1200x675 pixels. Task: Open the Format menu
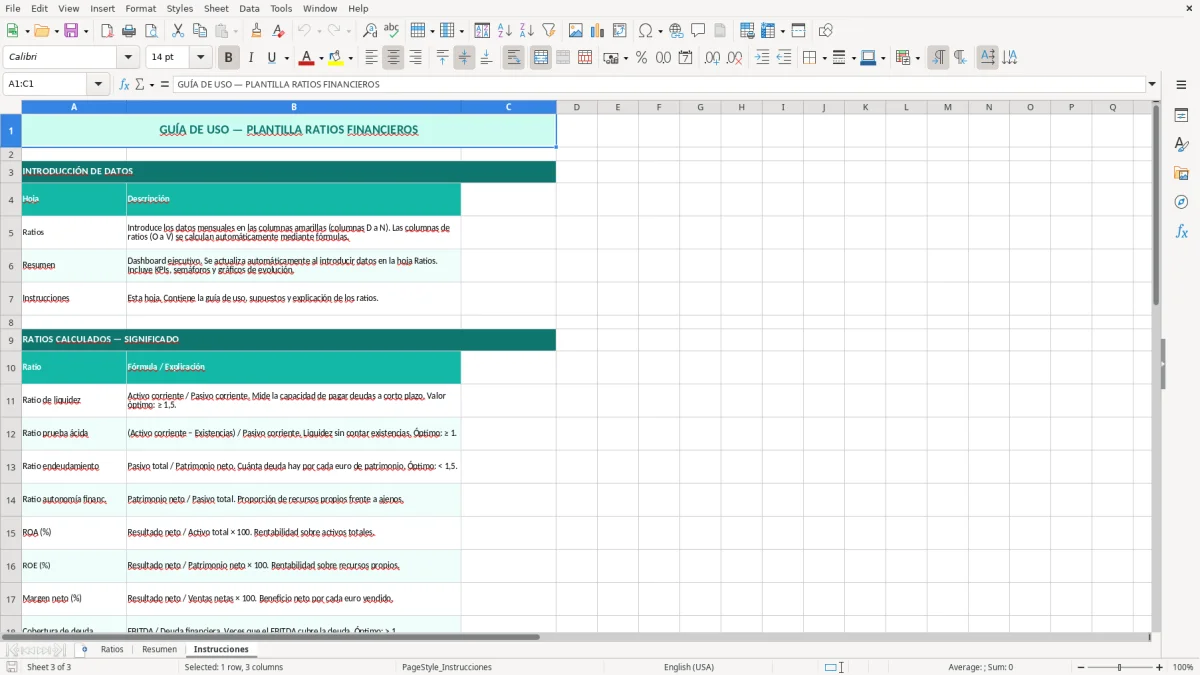tap(140, 8)
